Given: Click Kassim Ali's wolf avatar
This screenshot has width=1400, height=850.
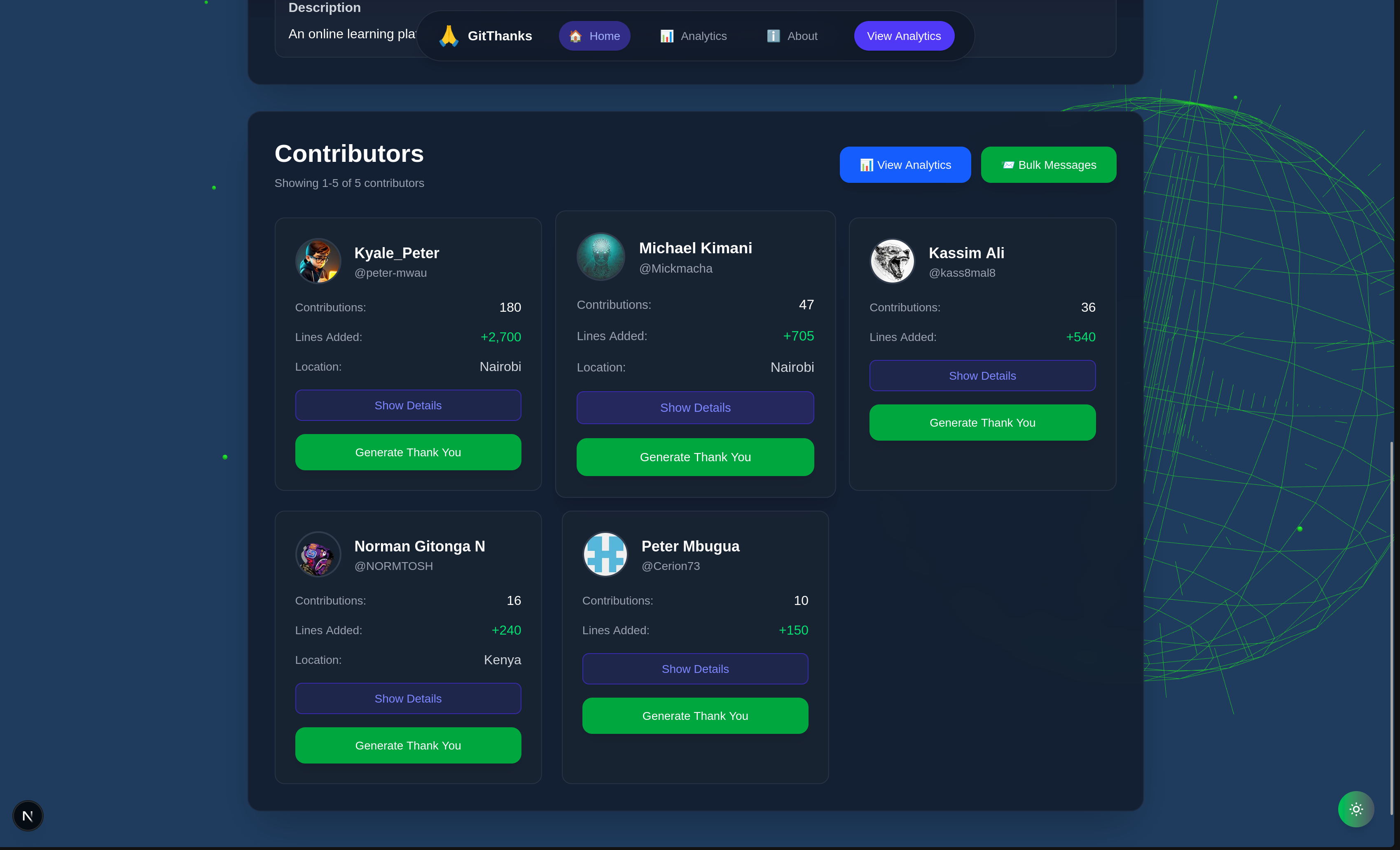Looking at the screenshot, I should (x=892, y=261).
